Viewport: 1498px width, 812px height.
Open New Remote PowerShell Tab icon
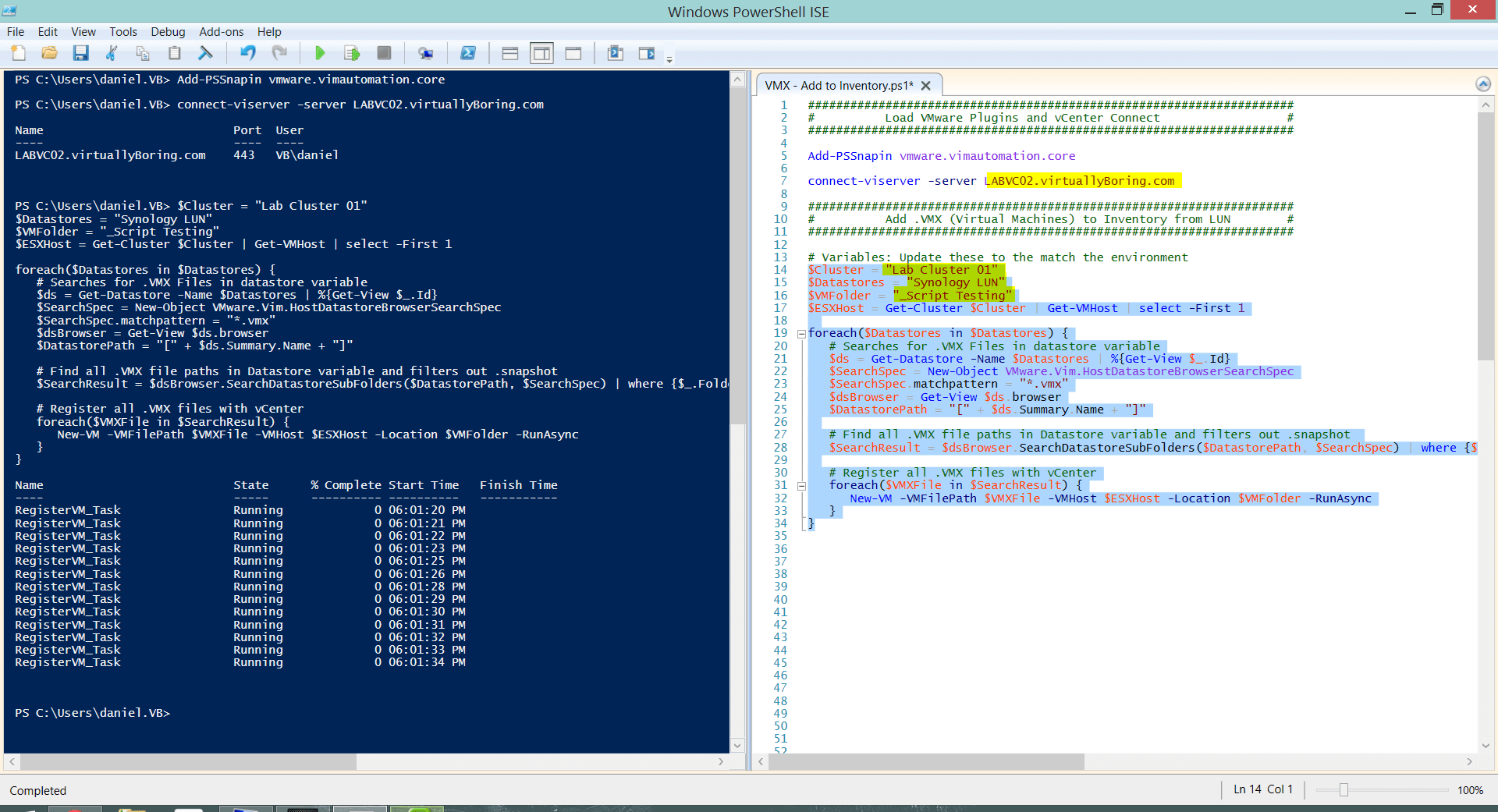tap(425, 53)
